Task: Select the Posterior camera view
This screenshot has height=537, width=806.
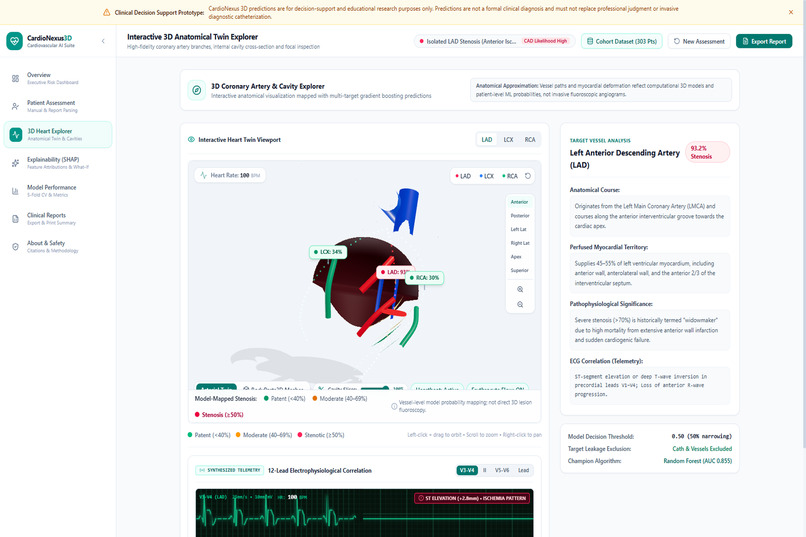Action: [520, 216]
